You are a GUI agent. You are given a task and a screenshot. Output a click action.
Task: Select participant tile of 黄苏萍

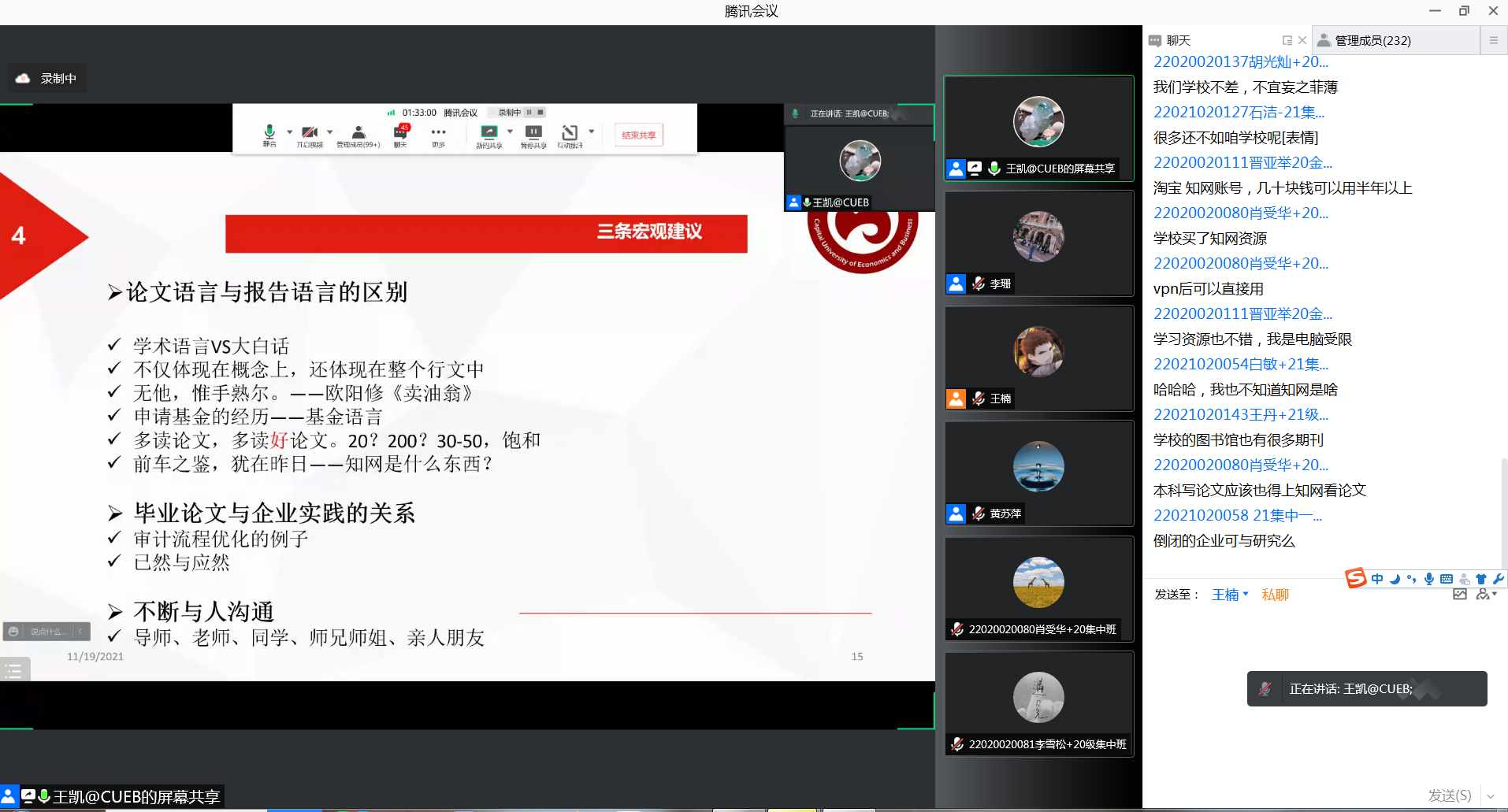pyautogui.click(x=1038, y=473)
